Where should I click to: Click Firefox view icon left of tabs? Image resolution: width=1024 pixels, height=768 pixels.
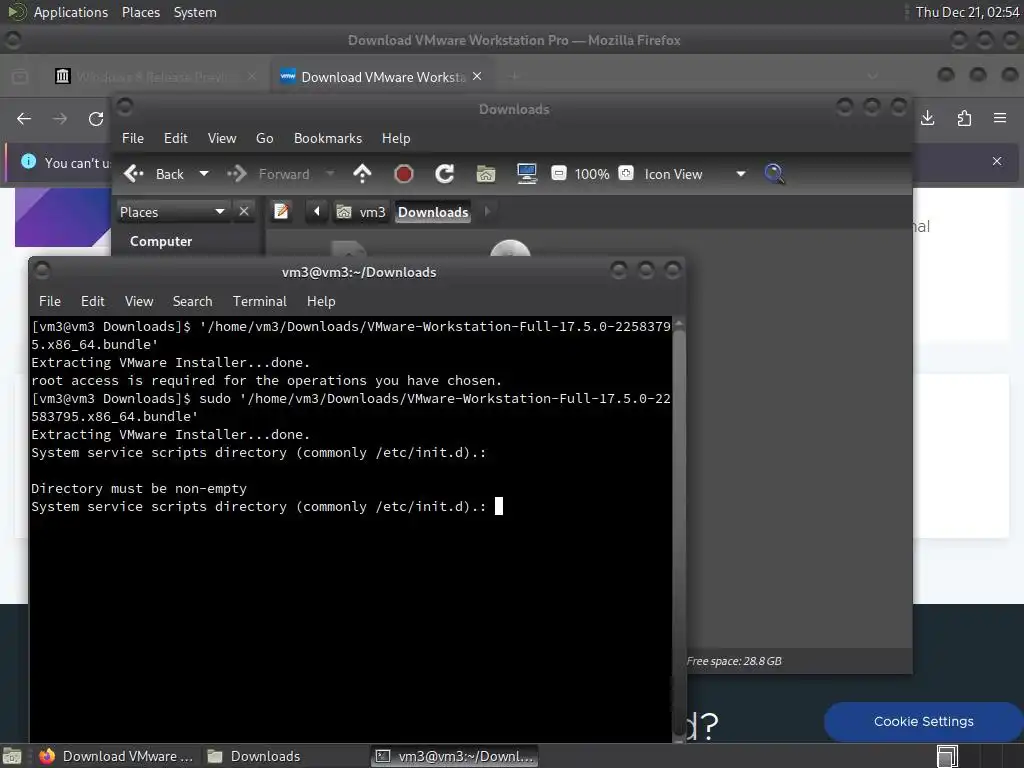(20, 76)
